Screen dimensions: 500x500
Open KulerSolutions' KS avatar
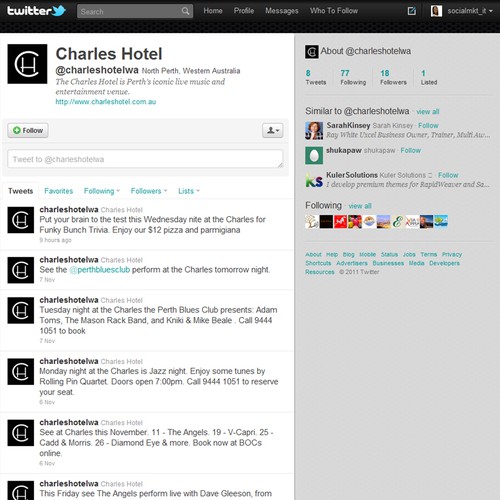[314, 180]
